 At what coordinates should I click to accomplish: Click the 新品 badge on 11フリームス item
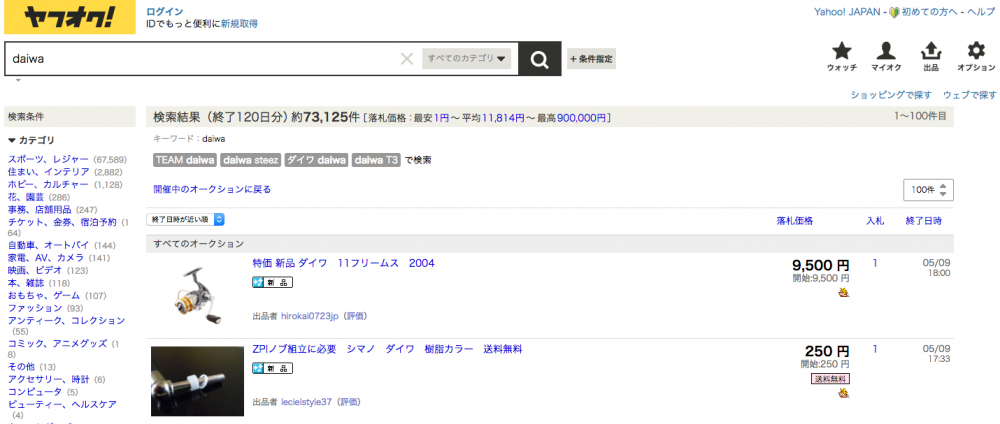click(272, 282)
